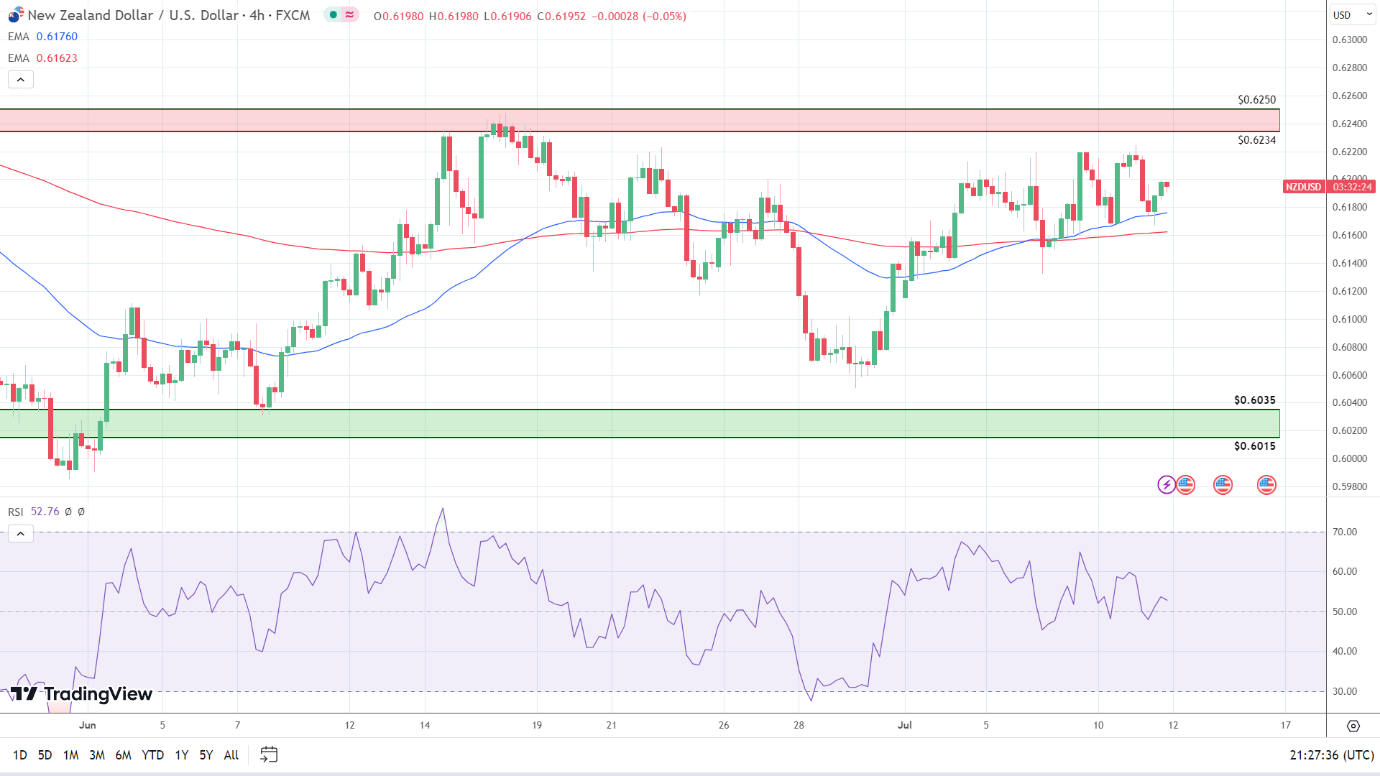Image resolution: width=1380 pixels, height=776 pixels.
Task: Click the purple lightning event icon
Action: pos(1167,485)
